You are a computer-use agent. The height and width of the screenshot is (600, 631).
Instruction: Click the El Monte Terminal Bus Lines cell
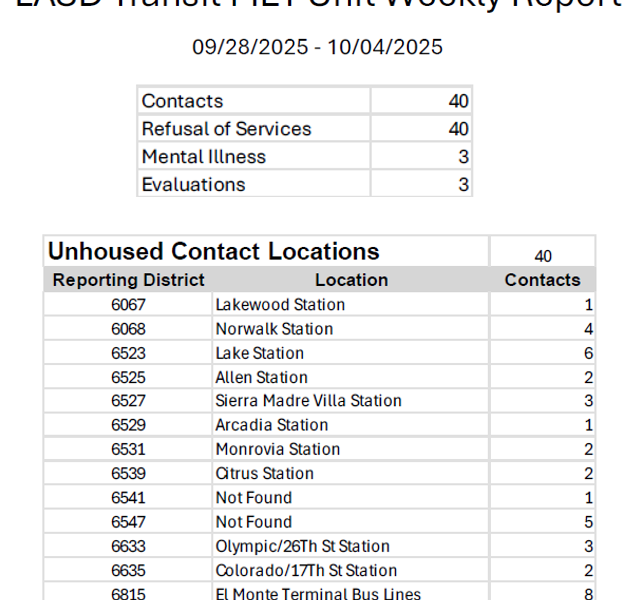point(318,593)
